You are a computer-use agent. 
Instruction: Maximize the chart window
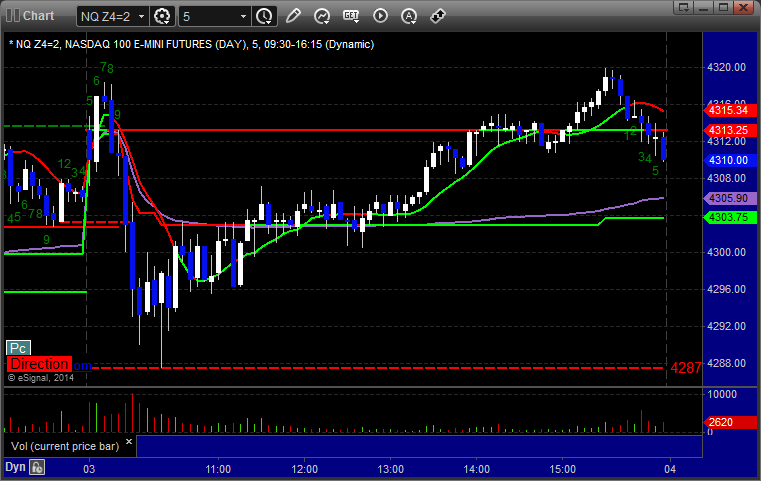click(x=723, y=7)
